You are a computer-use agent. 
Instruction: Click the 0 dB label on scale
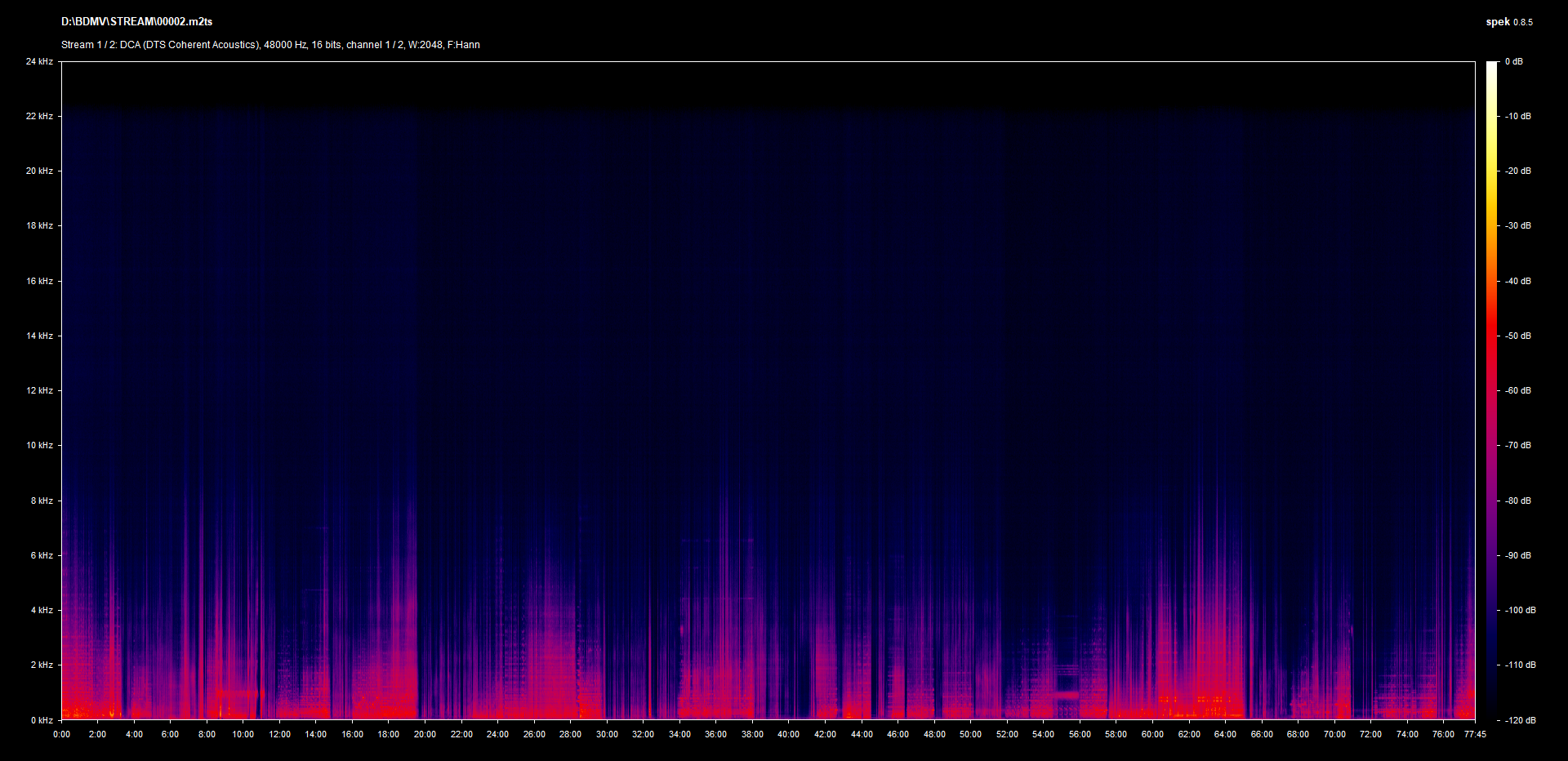click(1514, 61)
